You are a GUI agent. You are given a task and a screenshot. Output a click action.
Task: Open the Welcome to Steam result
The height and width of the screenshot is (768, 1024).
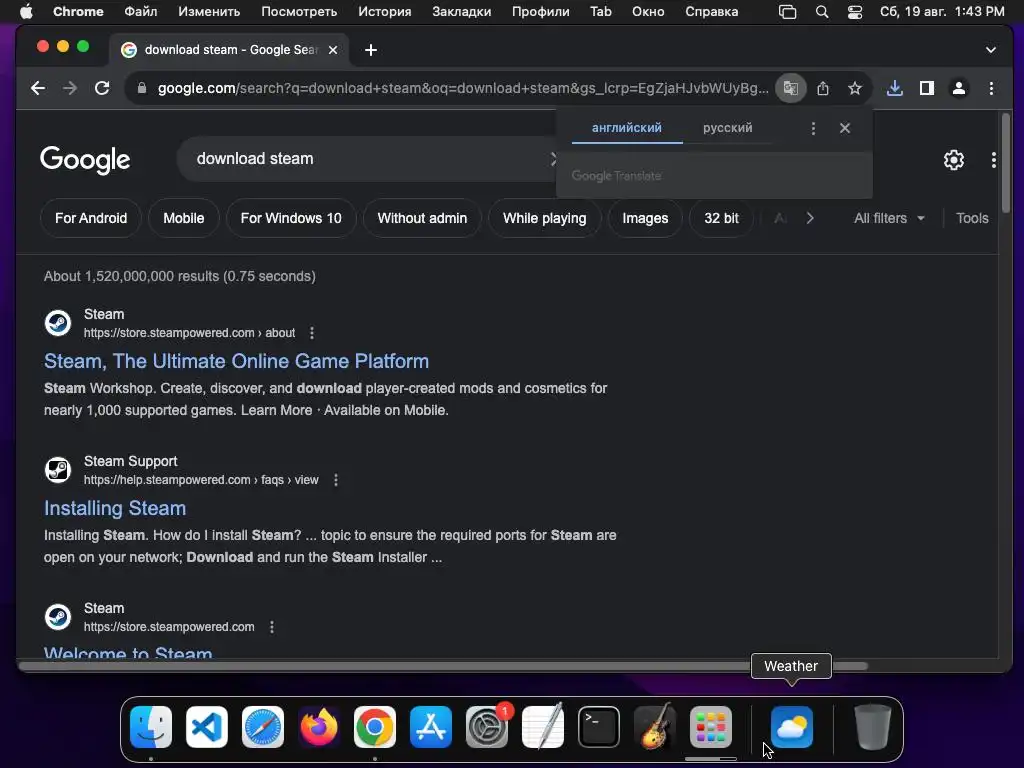click(128, 652)
